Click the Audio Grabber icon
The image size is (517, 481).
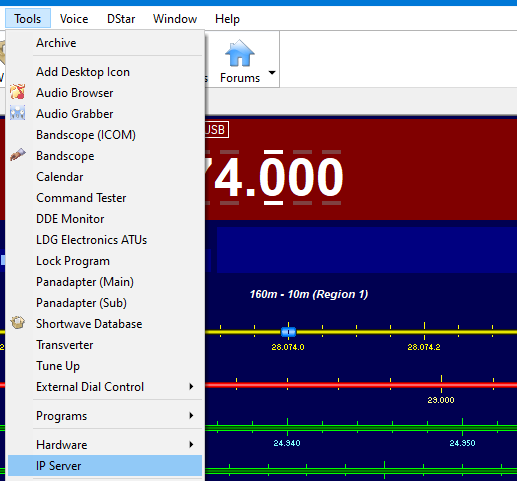pos(17,113)
